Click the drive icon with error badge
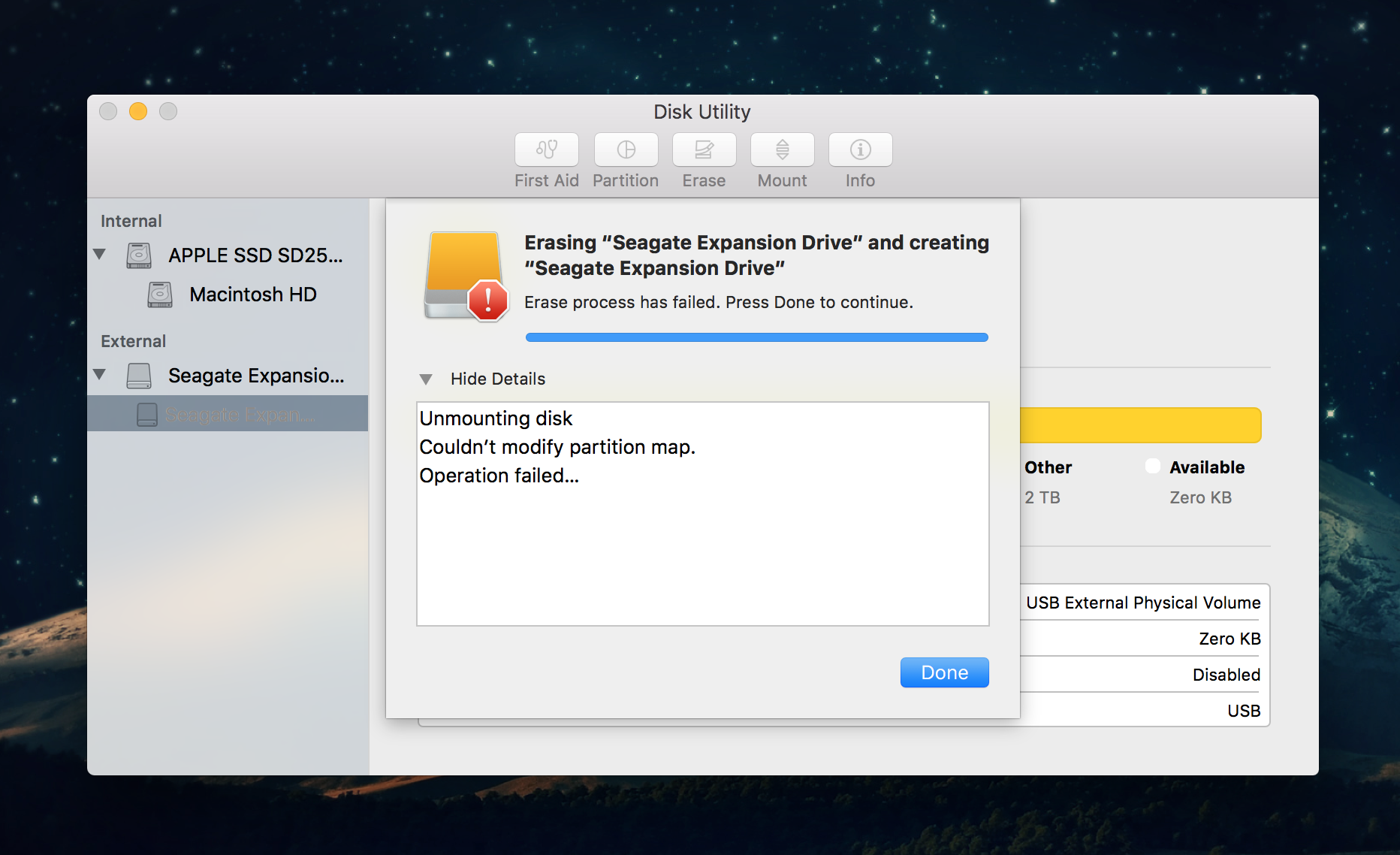This screenshot has height=855, width=1400. pos(466,276)
